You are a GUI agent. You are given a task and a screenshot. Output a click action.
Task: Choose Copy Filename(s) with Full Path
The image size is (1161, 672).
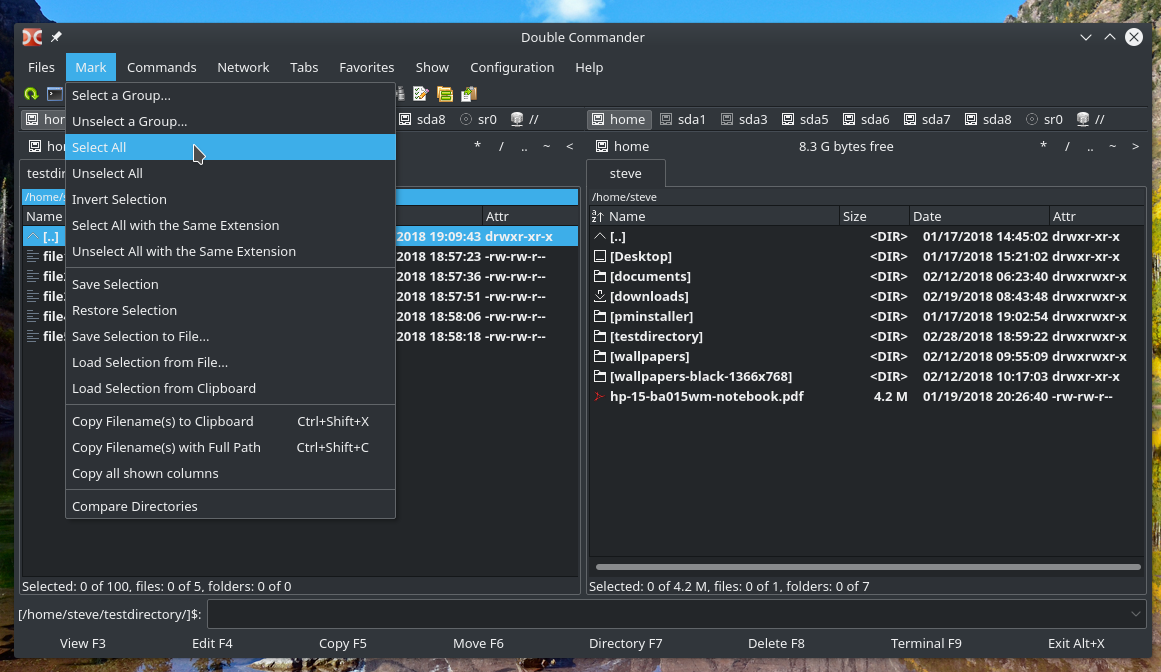[230, 447]
